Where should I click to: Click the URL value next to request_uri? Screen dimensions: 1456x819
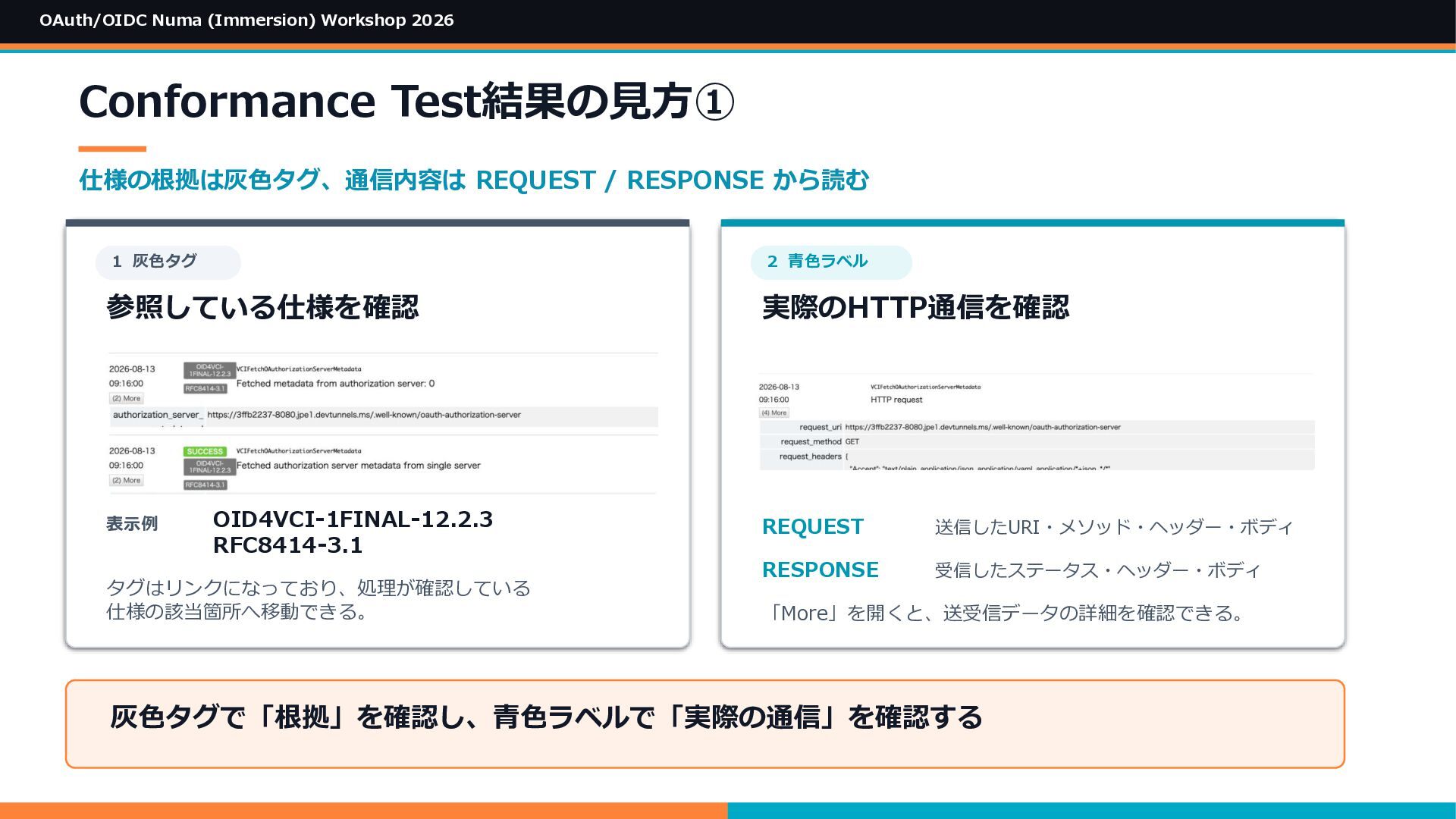coord(983,428)
